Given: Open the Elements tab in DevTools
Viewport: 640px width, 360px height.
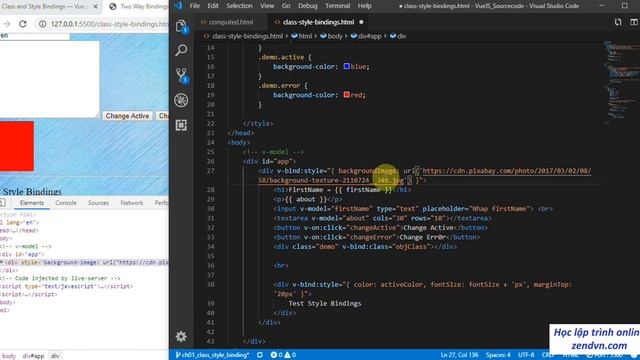Looking at the screenshot, I should tap(32, 203).
